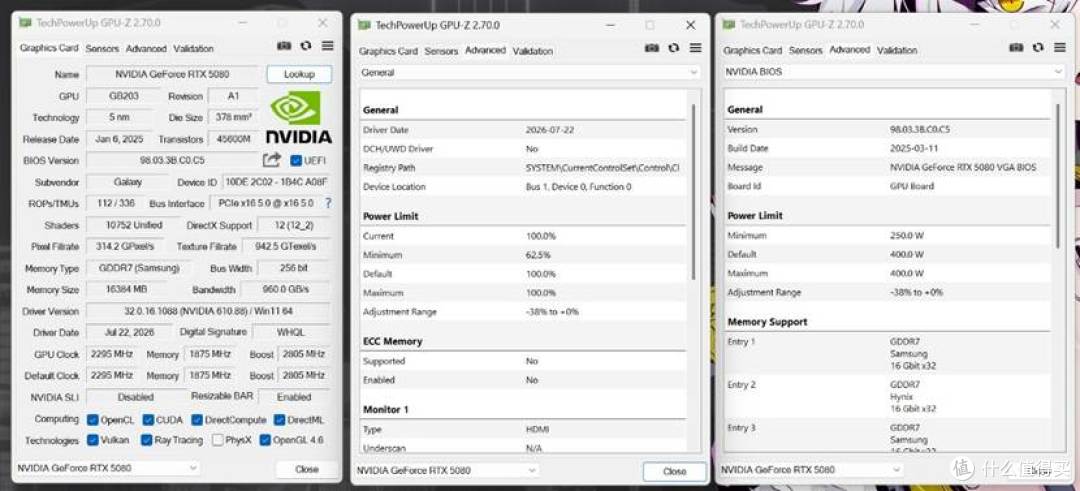The height and width of the screenshot is (491, 1080).
Task: Click the camera icon in middle GPU-Z window
Action: pyautogui.click(x=652, y=48)
